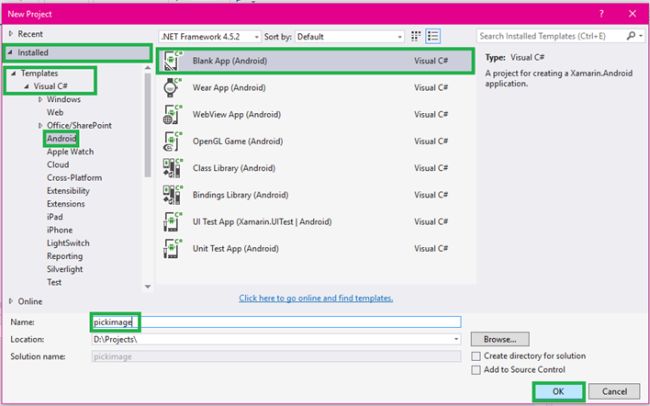Expand the Office/SharePoint tree node

[x=40, y=125]
